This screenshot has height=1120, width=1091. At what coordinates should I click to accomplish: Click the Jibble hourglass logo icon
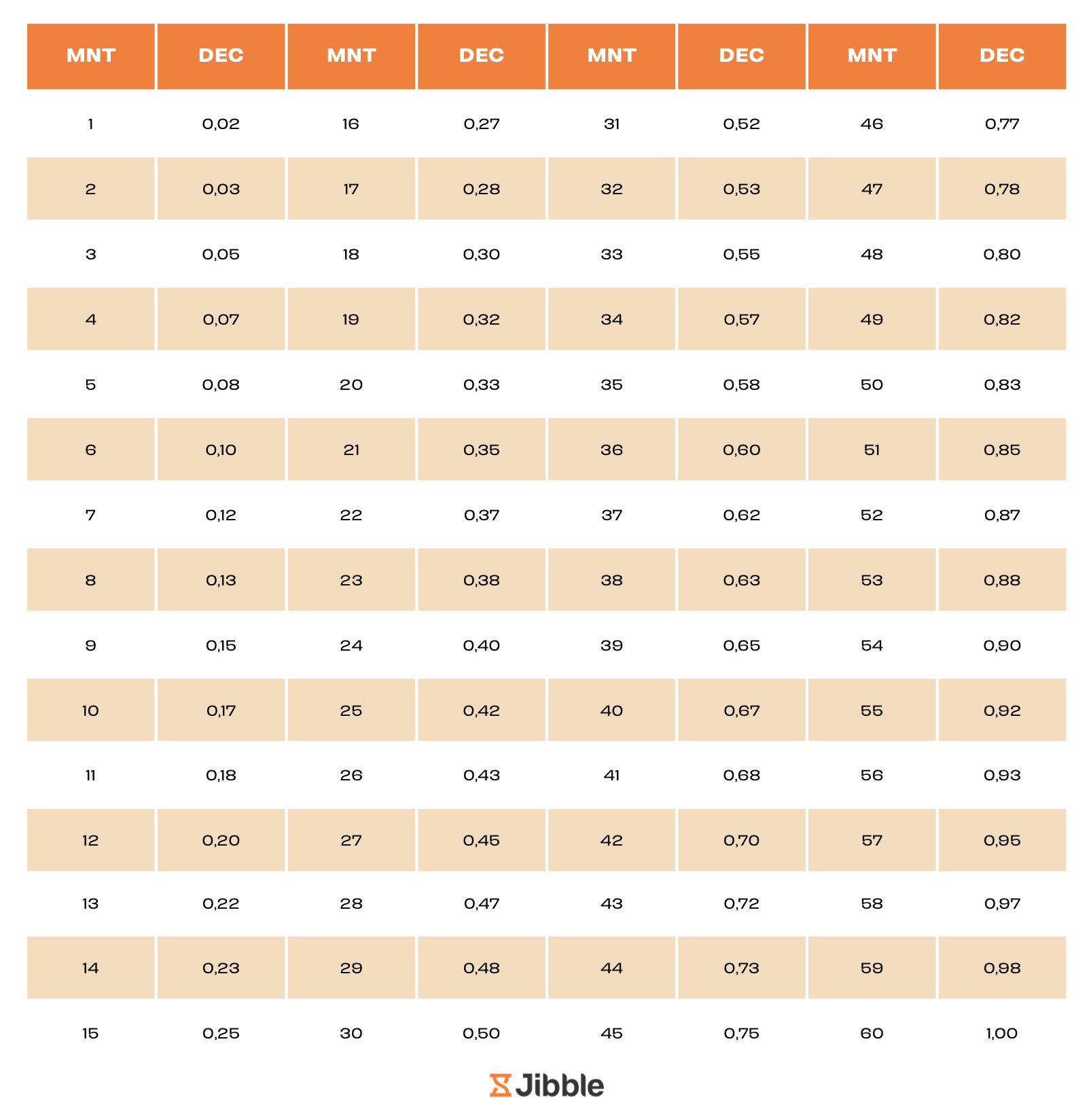500,1085
